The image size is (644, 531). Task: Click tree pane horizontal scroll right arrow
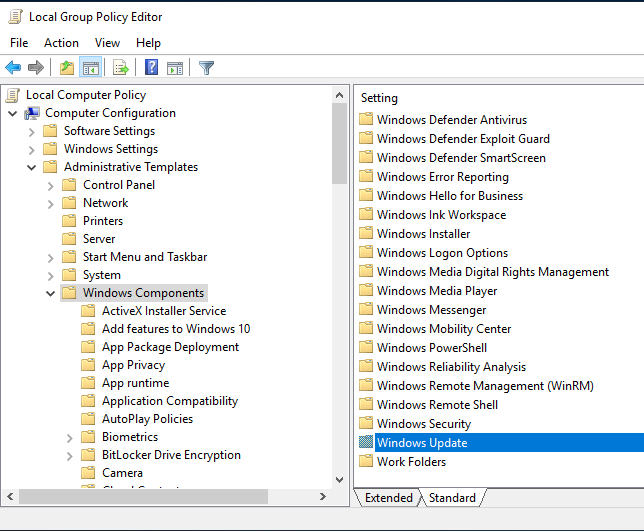click(323, 497)
